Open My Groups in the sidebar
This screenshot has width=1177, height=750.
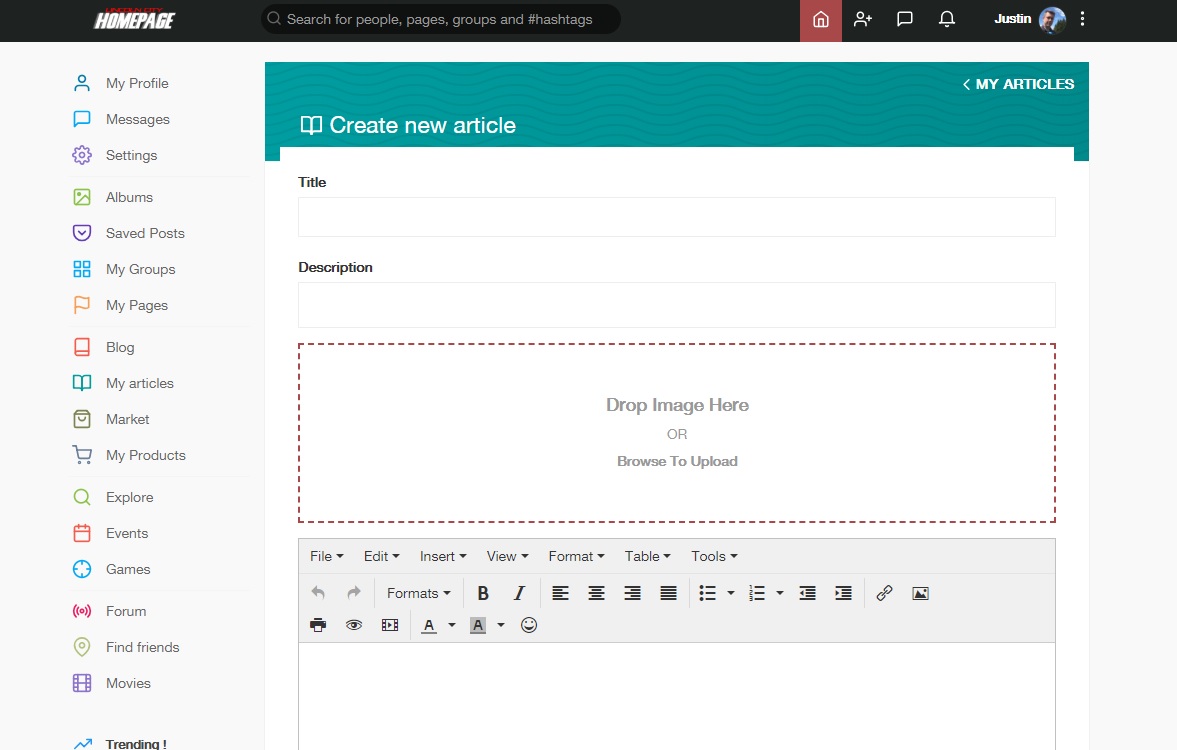point(140,270)
